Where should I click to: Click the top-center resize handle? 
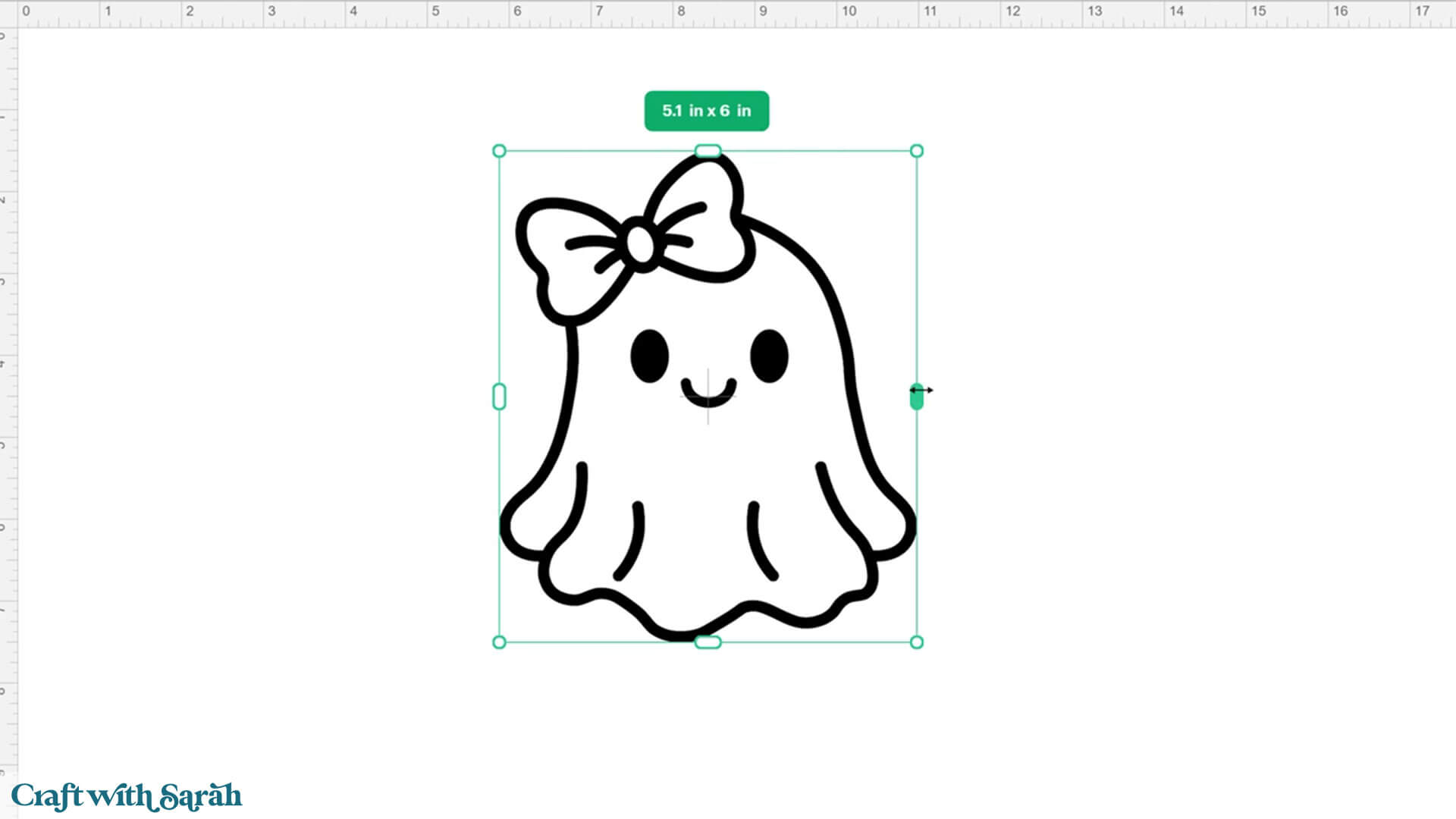click(x=708, y=151)
